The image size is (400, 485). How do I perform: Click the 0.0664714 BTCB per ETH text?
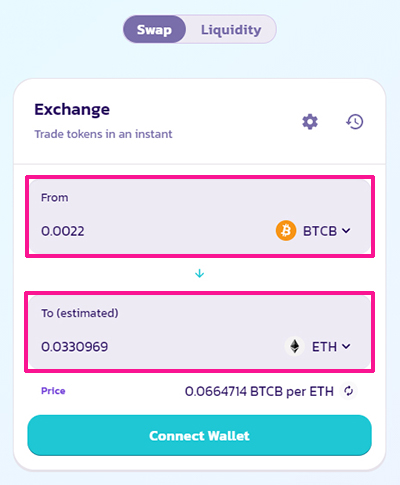(259, 391)
